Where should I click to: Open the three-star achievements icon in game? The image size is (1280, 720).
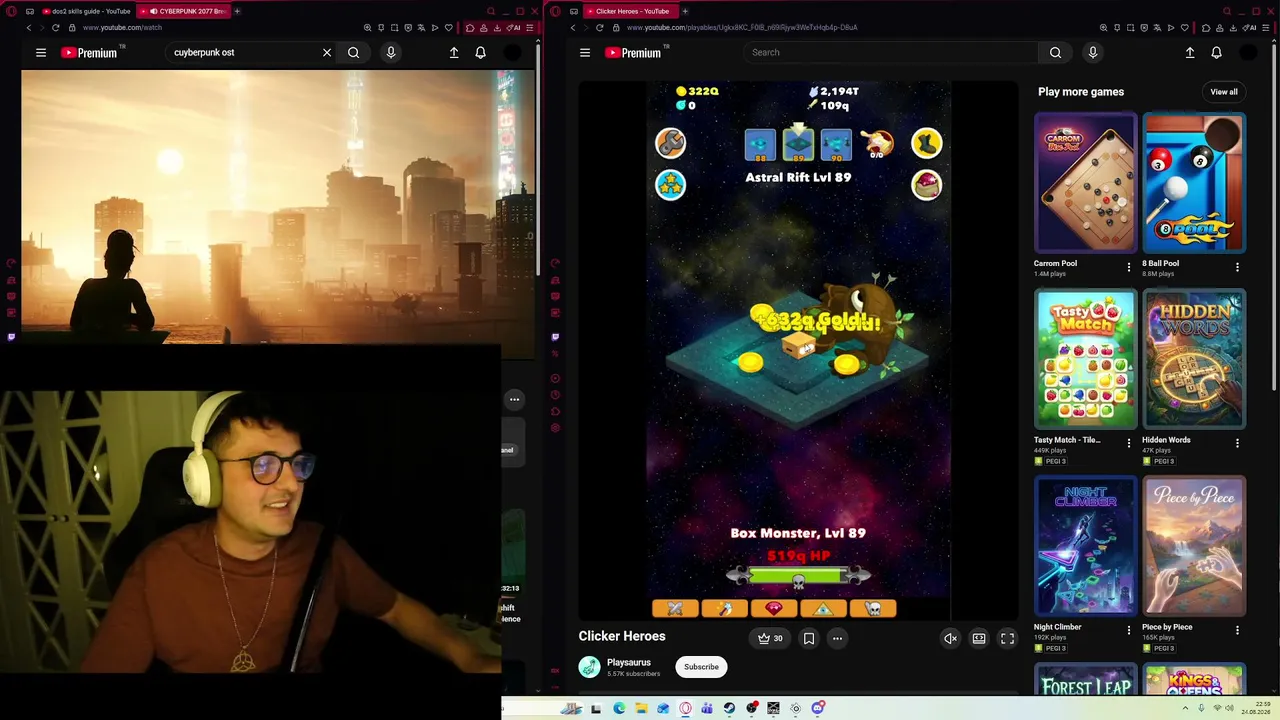click(x=670, y=185)
